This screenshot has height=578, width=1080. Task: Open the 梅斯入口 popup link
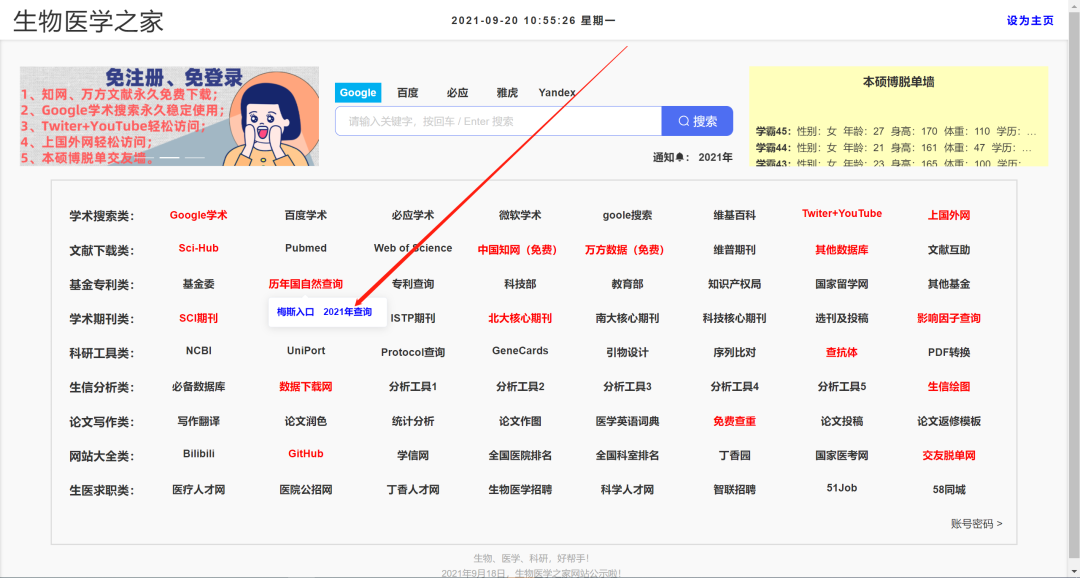[295, 312]
